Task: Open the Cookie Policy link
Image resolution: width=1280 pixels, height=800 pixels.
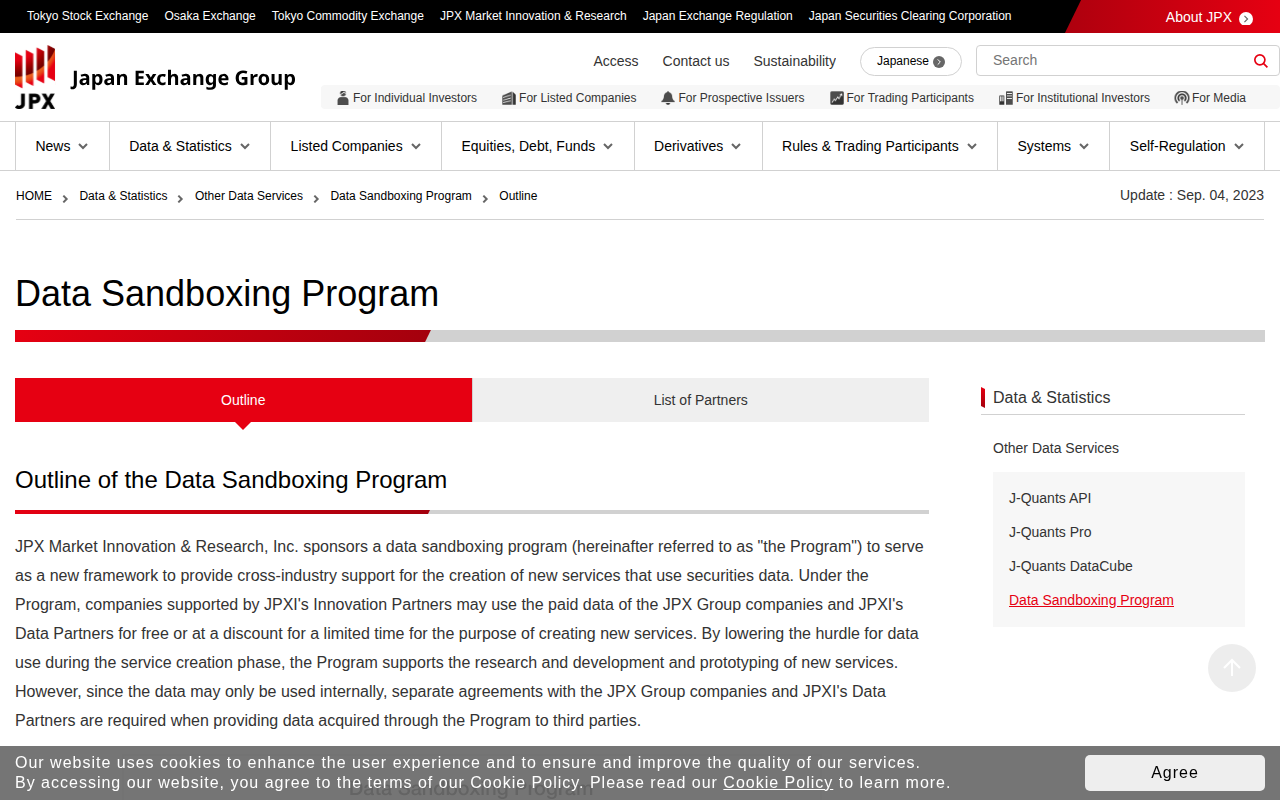Action: tap(778, 783)
